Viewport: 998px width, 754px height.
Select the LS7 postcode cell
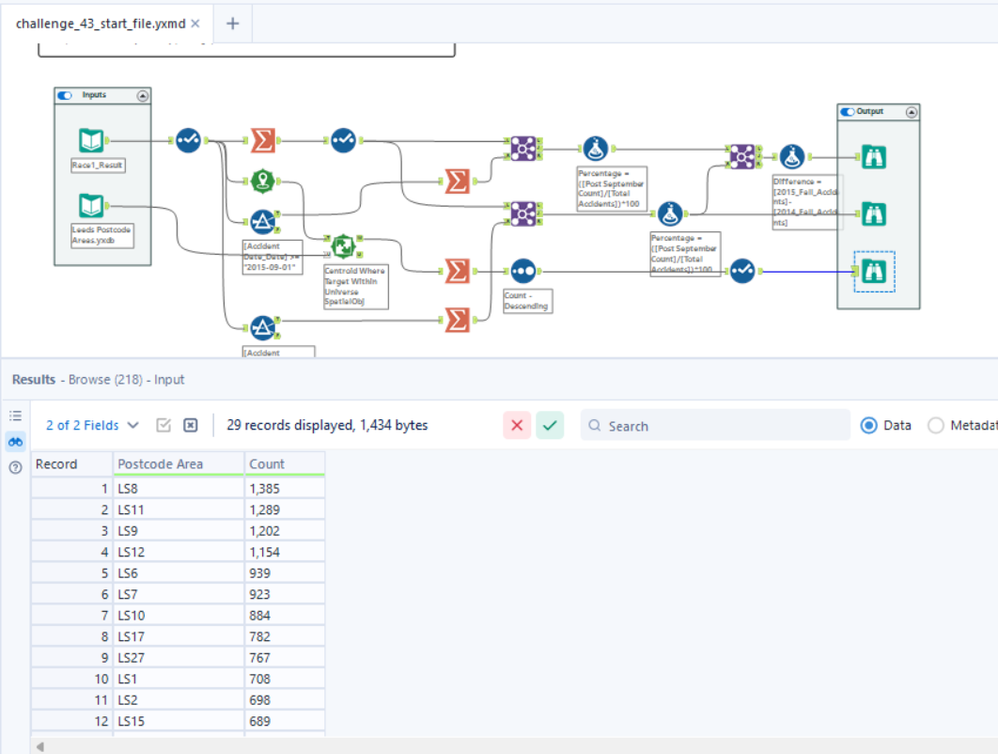tap(178, 594)
